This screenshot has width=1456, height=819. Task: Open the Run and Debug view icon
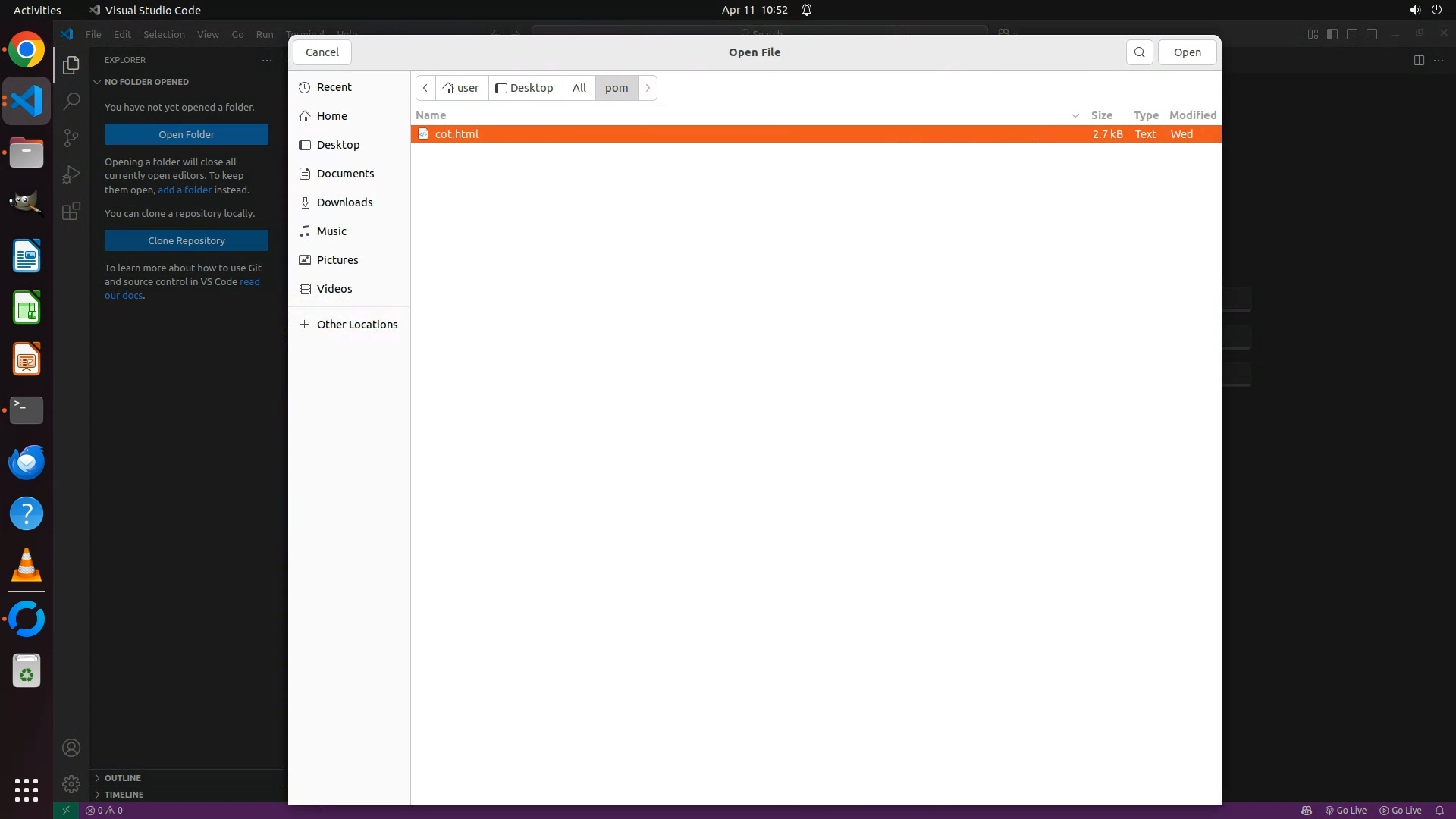(71, 174)
